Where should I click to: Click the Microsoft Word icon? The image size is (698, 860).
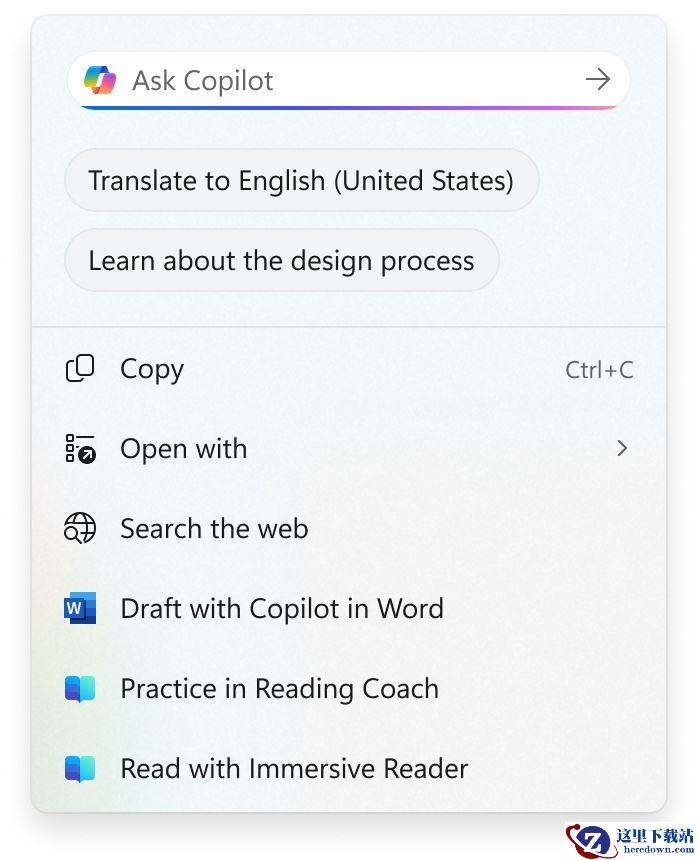click(x=80, y=608)
